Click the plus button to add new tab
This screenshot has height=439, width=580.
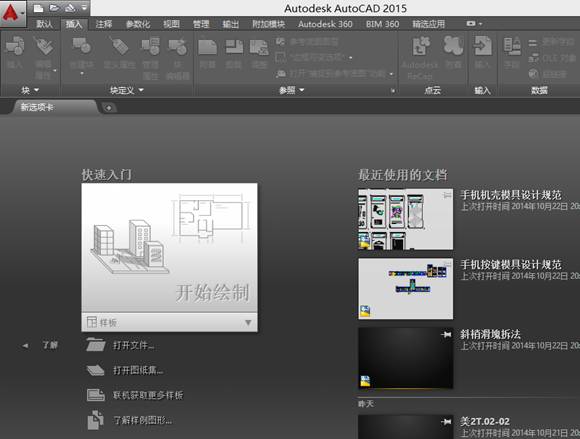[x=109, y=108]
